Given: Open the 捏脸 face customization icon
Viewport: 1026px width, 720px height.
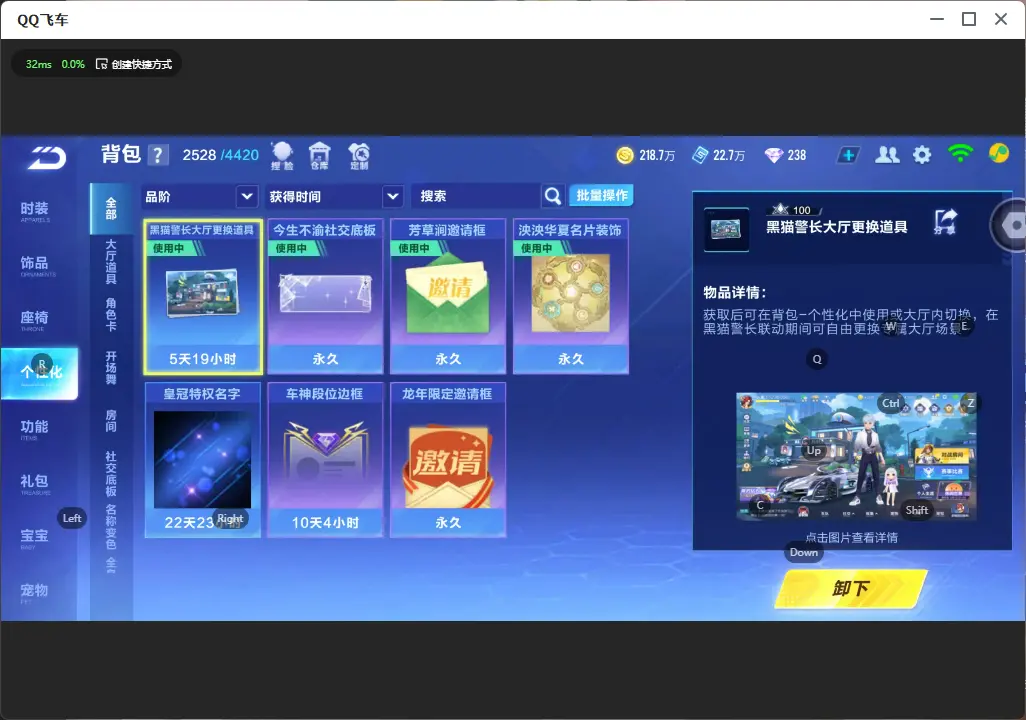Looking at the screenshot, I should [x=282, y=156].
